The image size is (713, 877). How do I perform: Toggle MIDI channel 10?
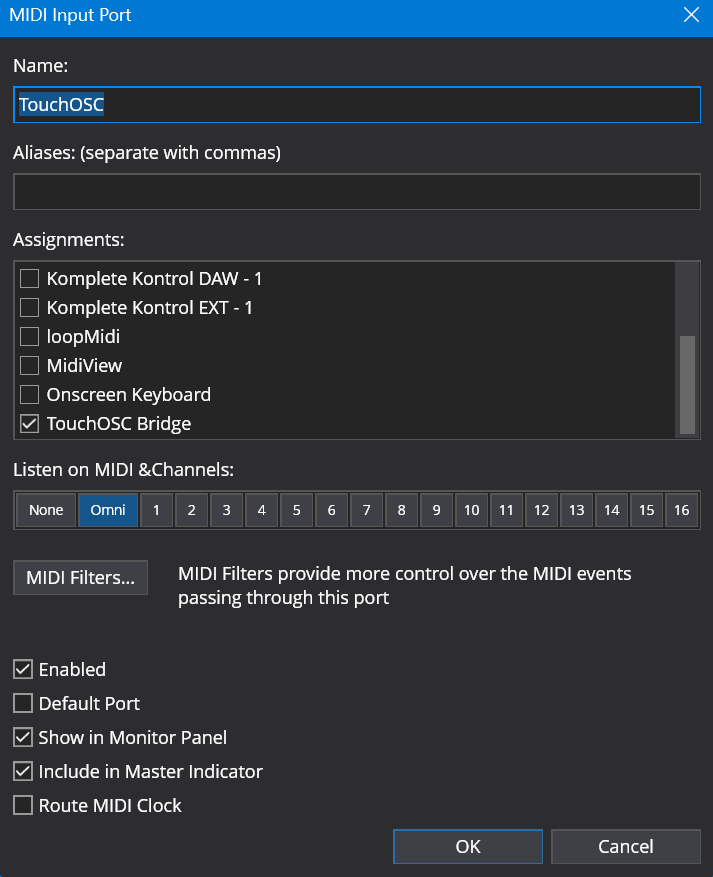[471, 510]
